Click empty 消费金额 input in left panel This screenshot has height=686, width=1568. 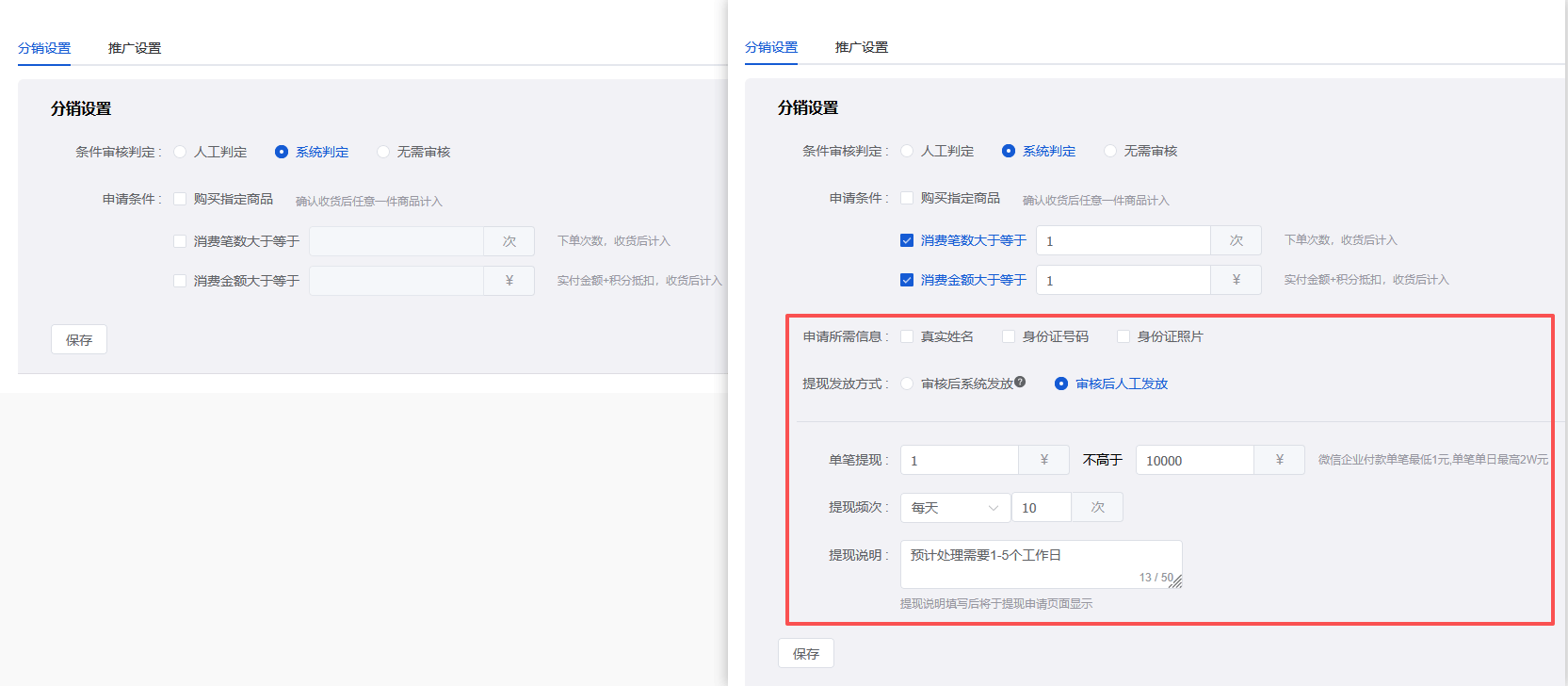point(396,281)
